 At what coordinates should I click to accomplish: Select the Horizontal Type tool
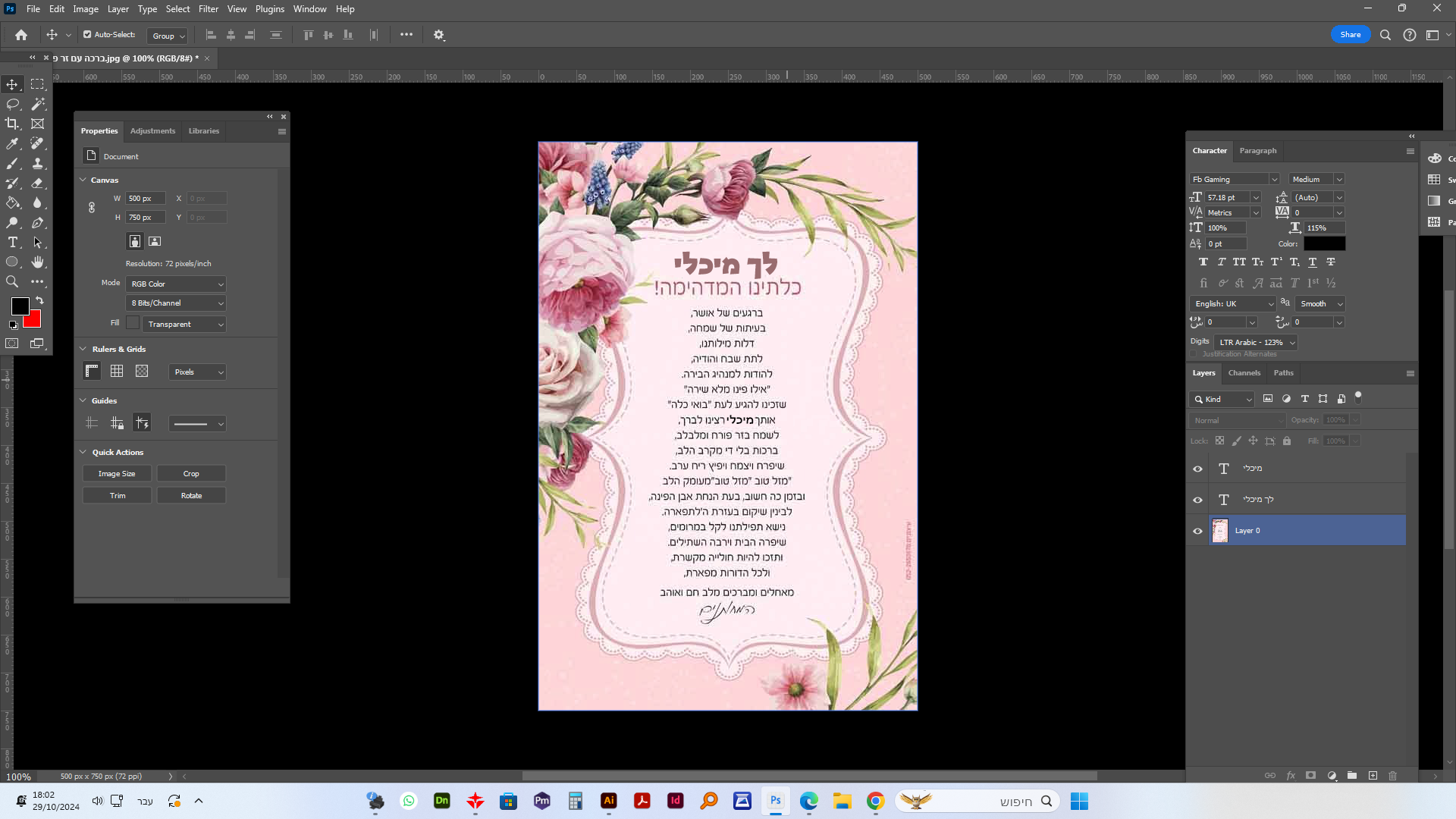pos(13,243)
